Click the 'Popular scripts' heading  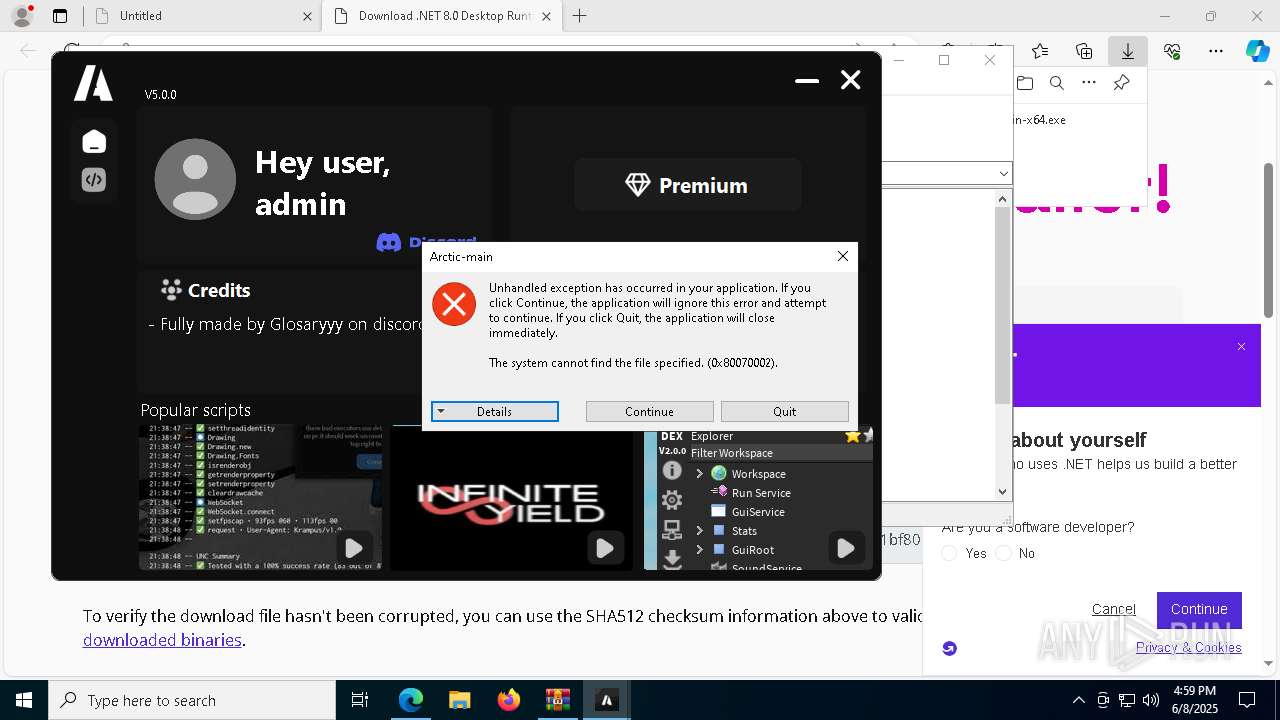tap(195, 410)
